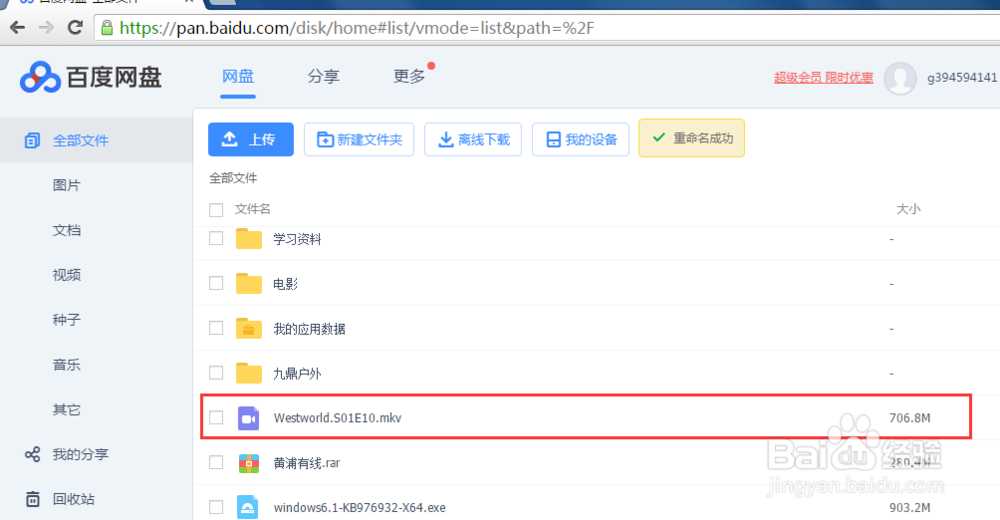
Task: Open the 我的应用数据 folder name
Action: coord(309,329)
